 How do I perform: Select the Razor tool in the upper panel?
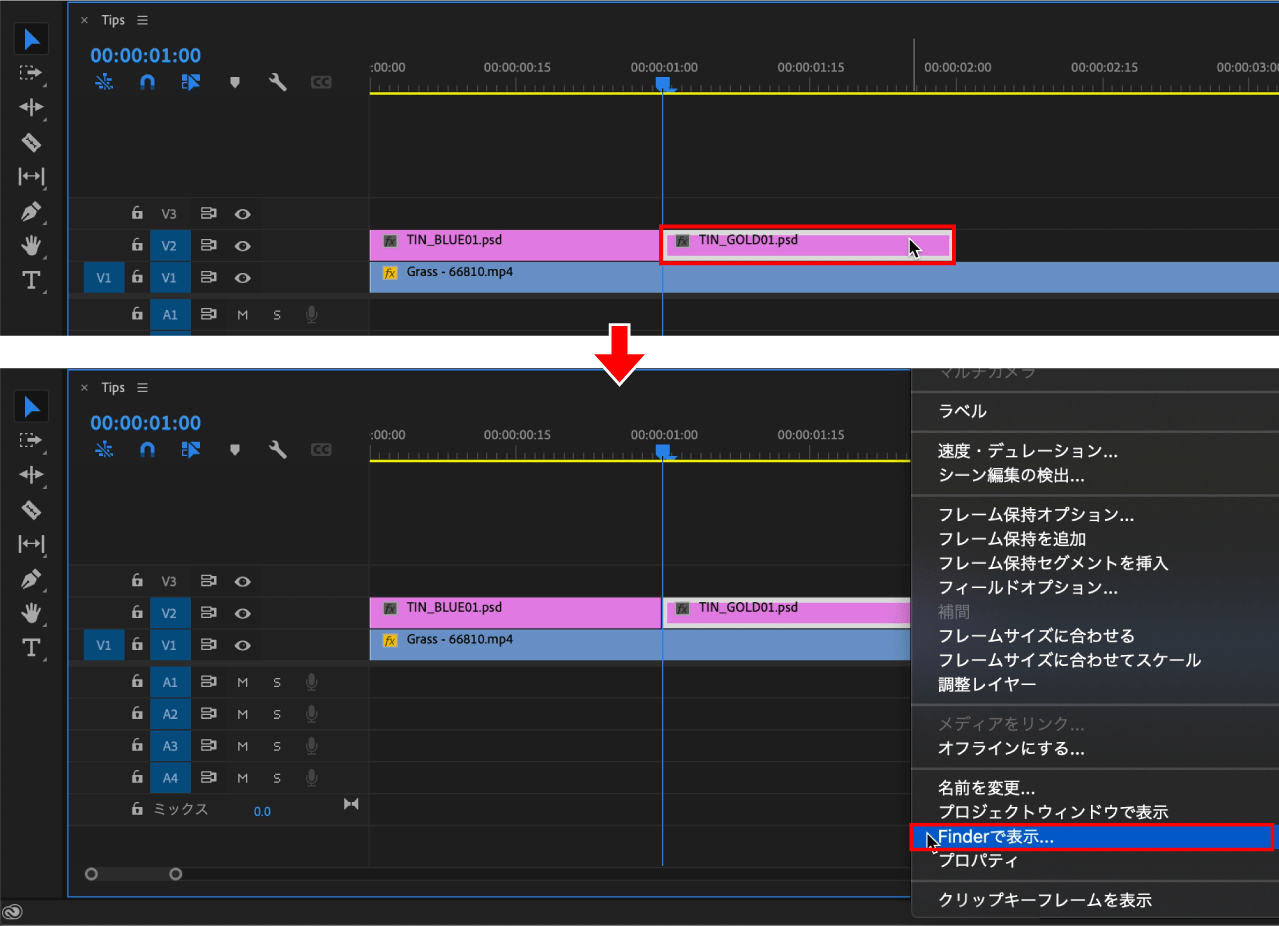[x=32, y=142]
